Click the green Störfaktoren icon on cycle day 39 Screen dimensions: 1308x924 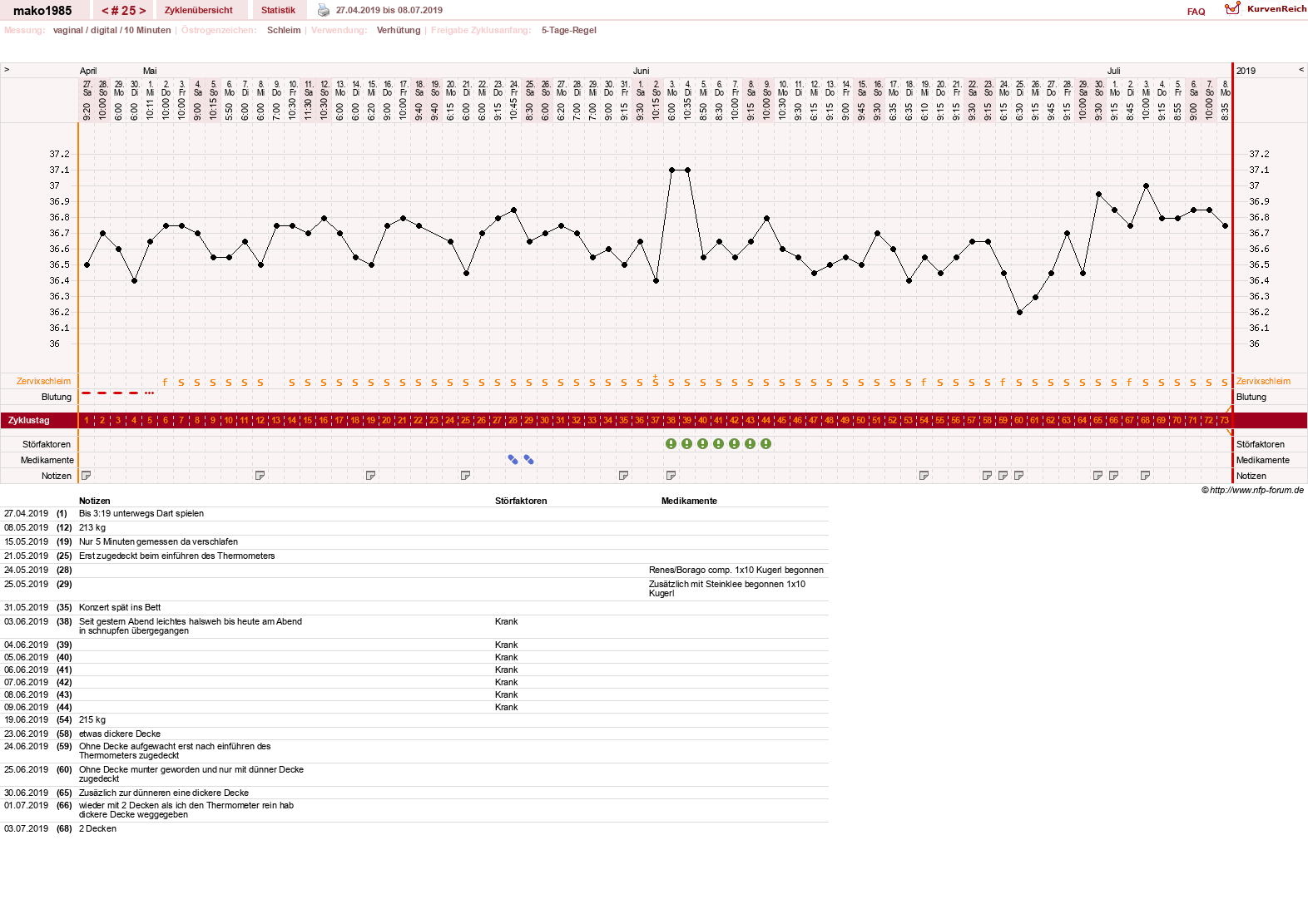[x=687, y=444]
